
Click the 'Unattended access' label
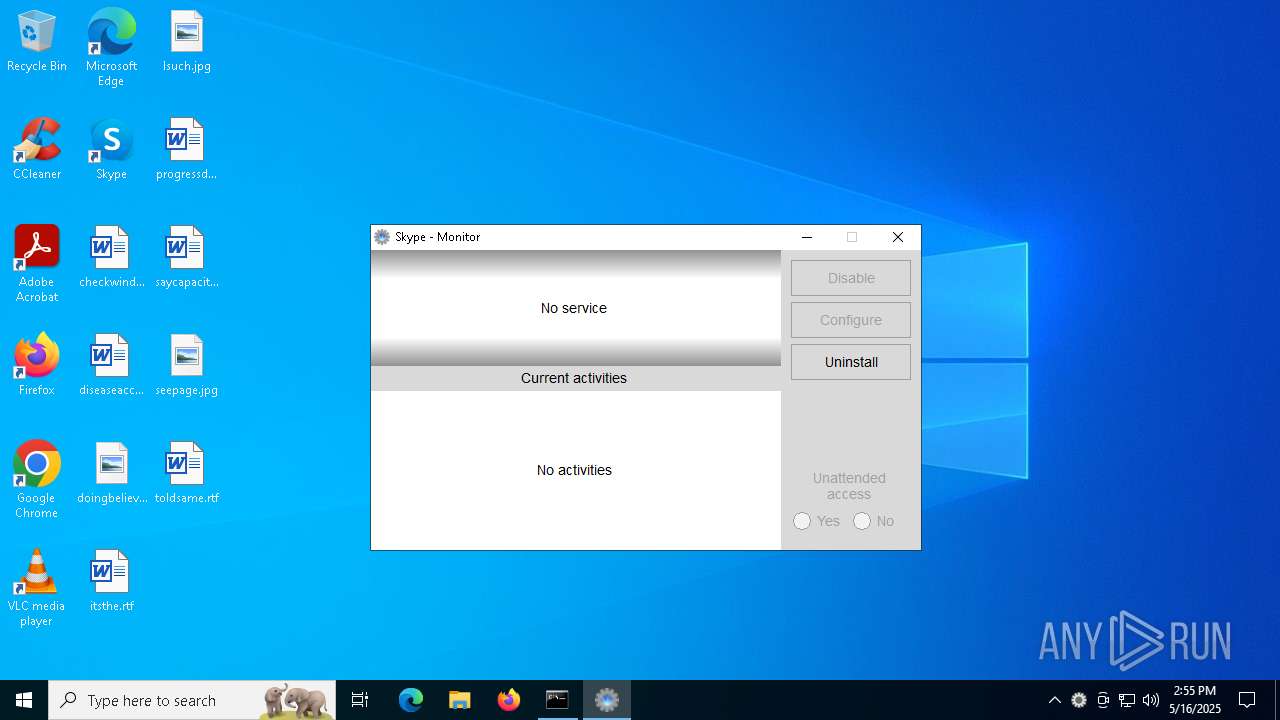[849, 486]
